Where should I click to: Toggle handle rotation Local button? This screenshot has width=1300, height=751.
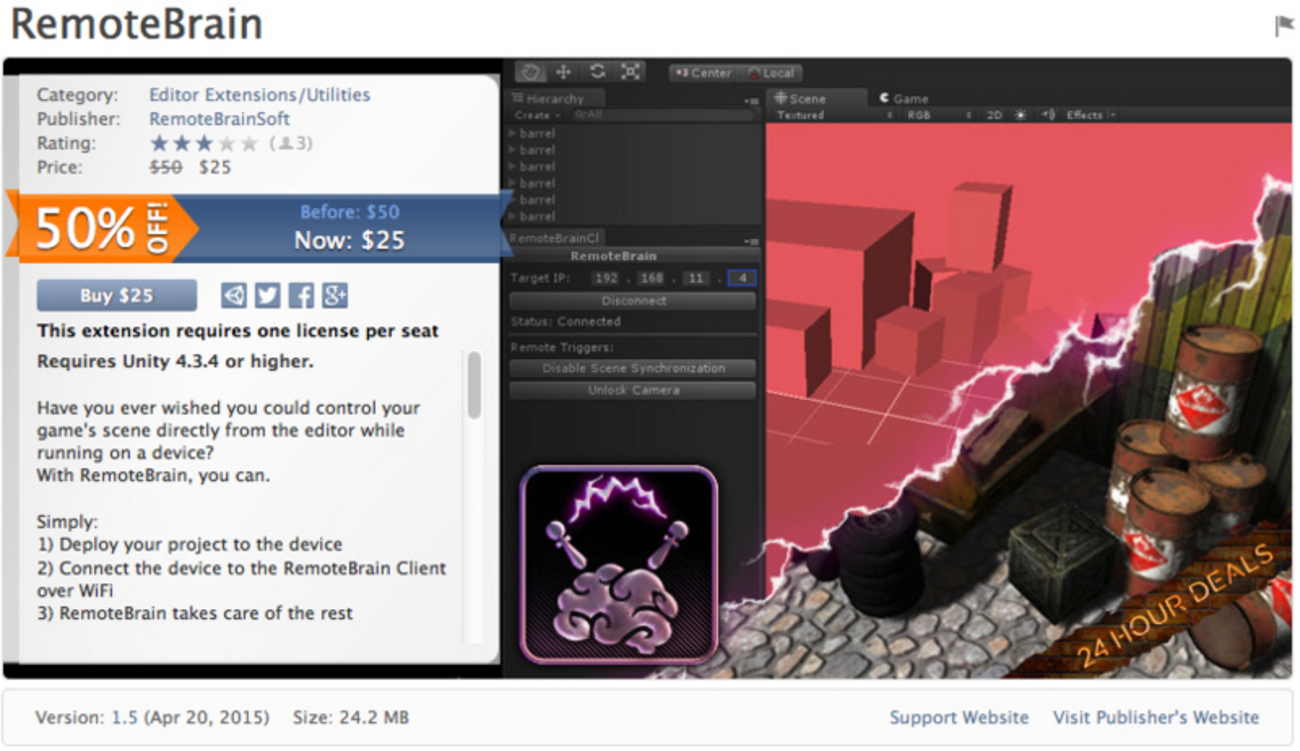pyautogui.click(x=770, y=73)
